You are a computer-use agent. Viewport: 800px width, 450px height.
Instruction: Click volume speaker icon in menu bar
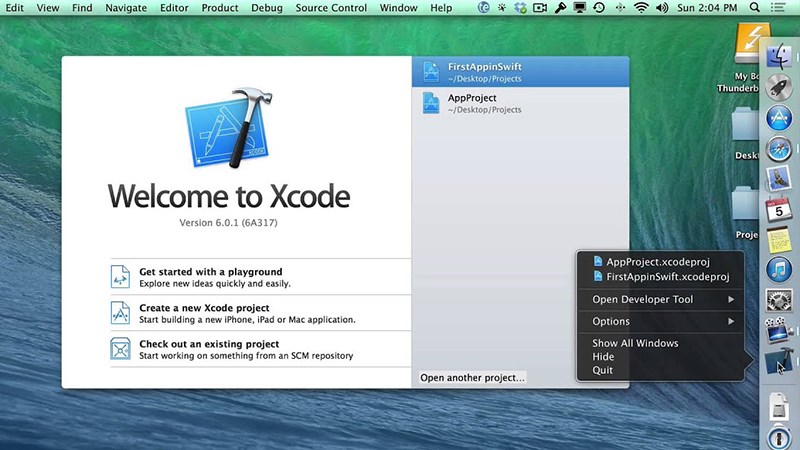[x=662, y=8]
